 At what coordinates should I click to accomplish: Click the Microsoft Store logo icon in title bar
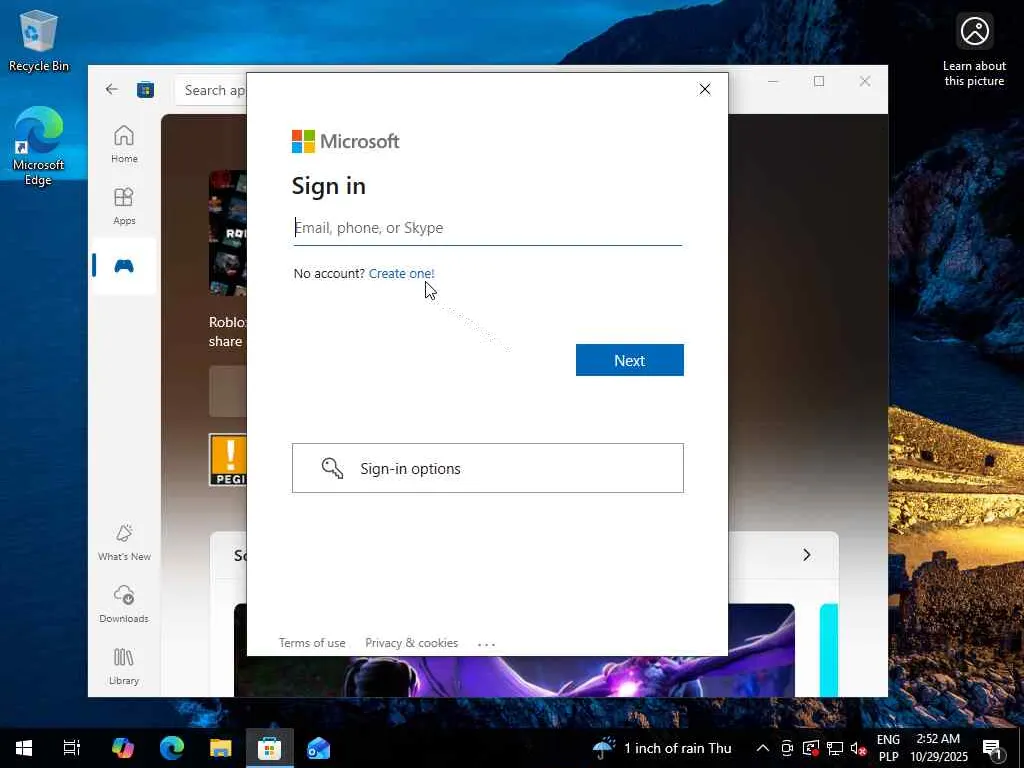(x=145, y=89)
